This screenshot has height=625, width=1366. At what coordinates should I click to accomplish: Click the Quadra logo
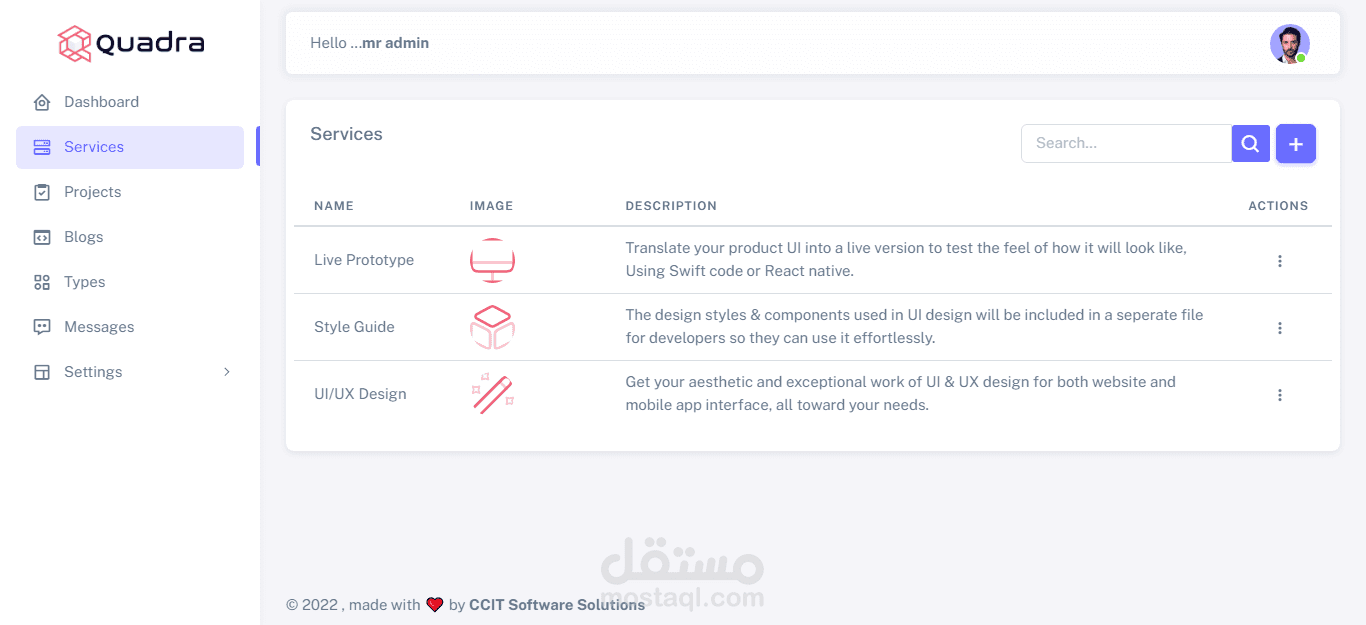(x=130, y=43)
